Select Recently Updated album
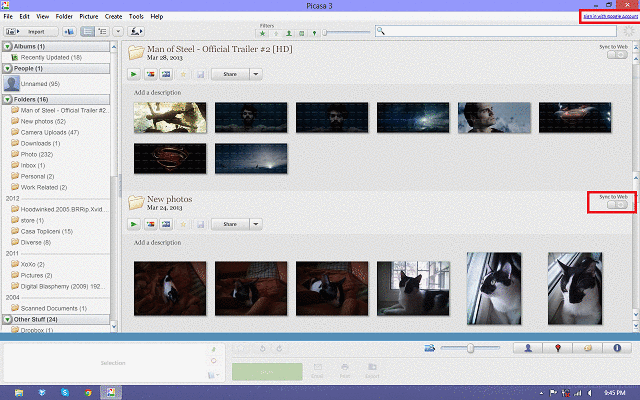The width and height of the screenshot is (640, 400). (x=51, y=58)
